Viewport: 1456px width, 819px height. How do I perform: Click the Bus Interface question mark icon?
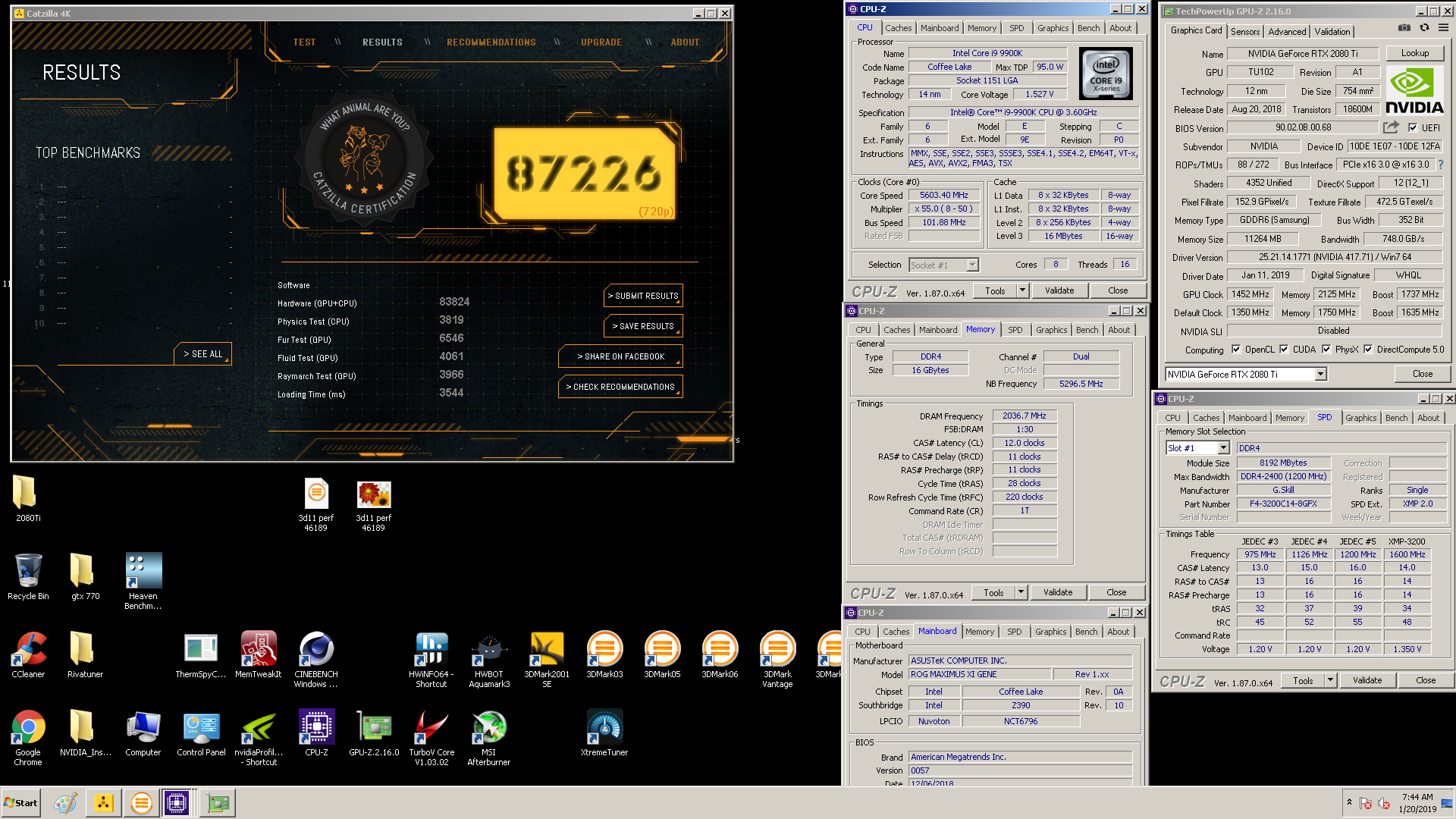coord(1441,165)
